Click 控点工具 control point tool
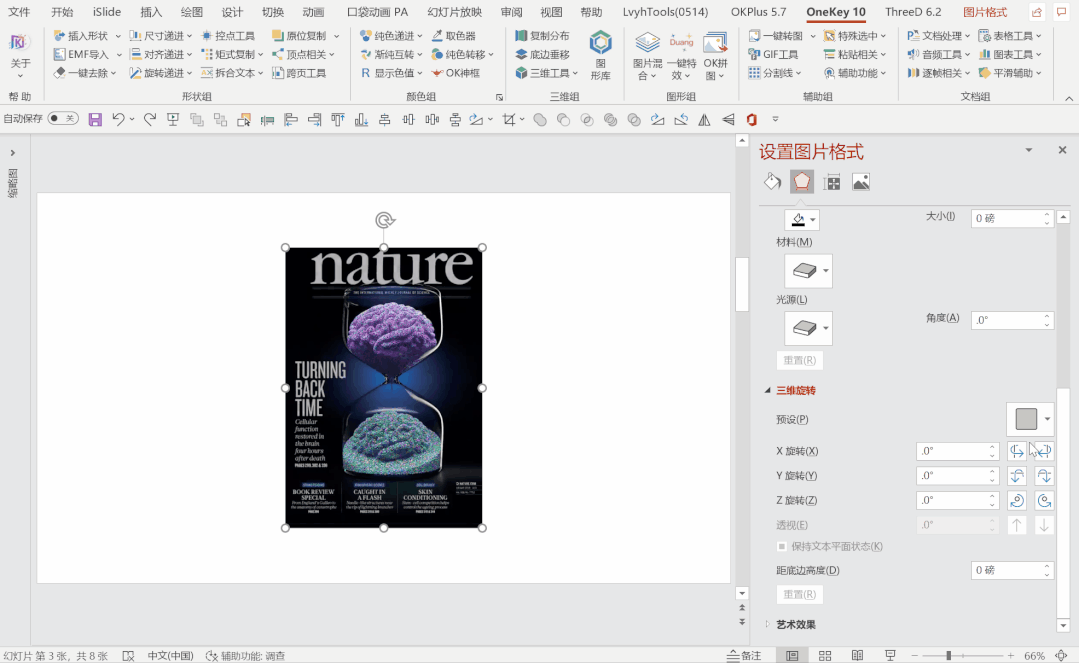 tap(228, 36)
